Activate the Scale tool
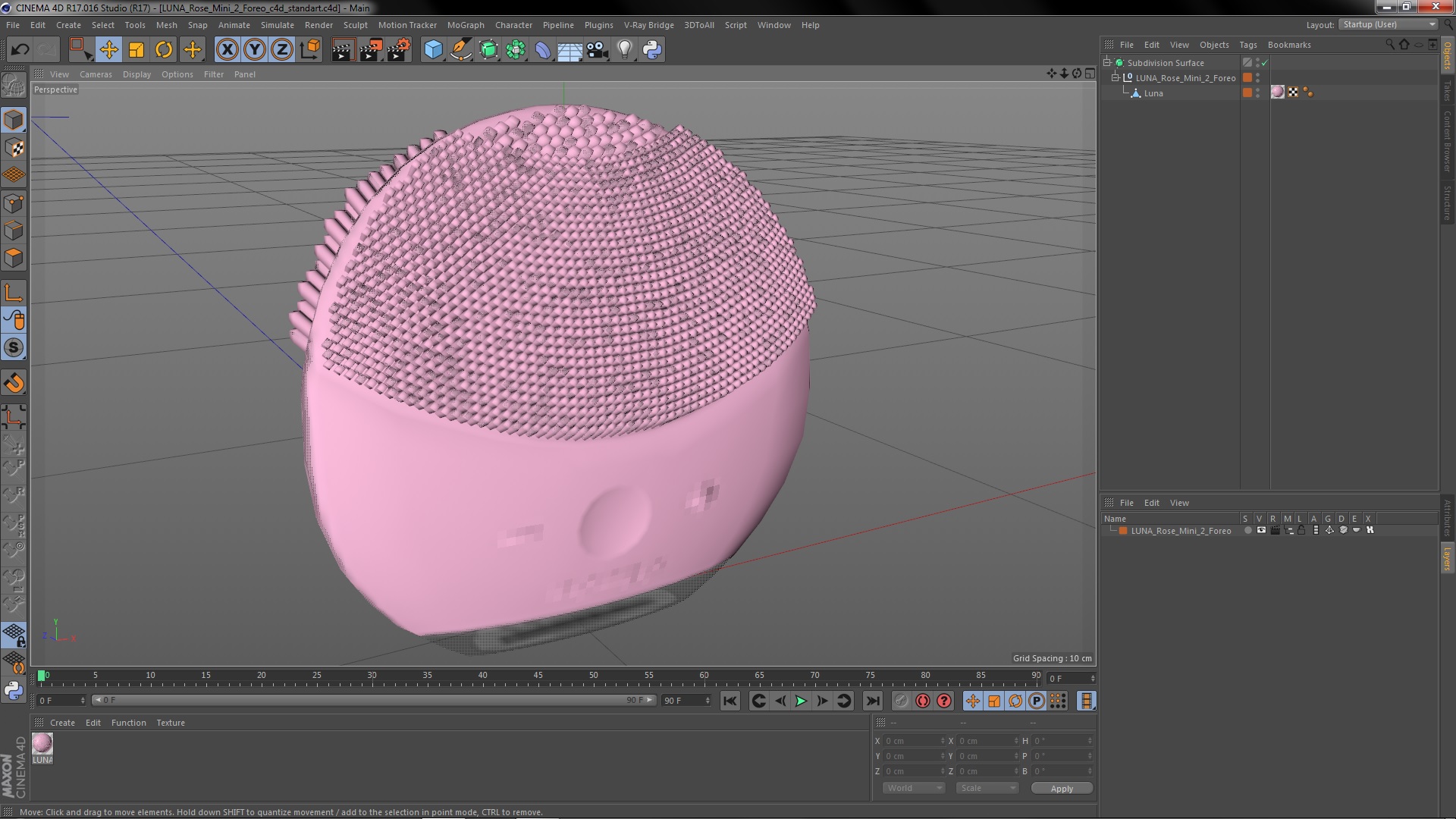1456x819 pixels. (x=136, y=50)
